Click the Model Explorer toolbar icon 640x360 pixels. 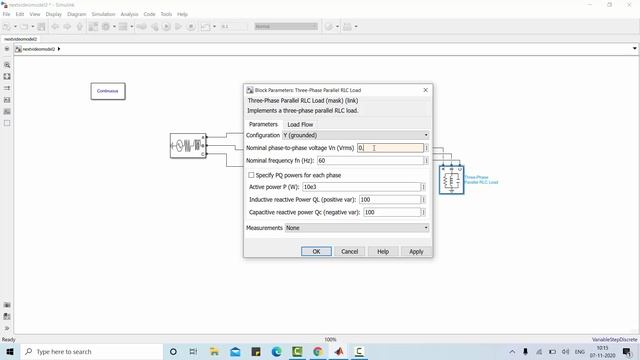click(123, 27)
